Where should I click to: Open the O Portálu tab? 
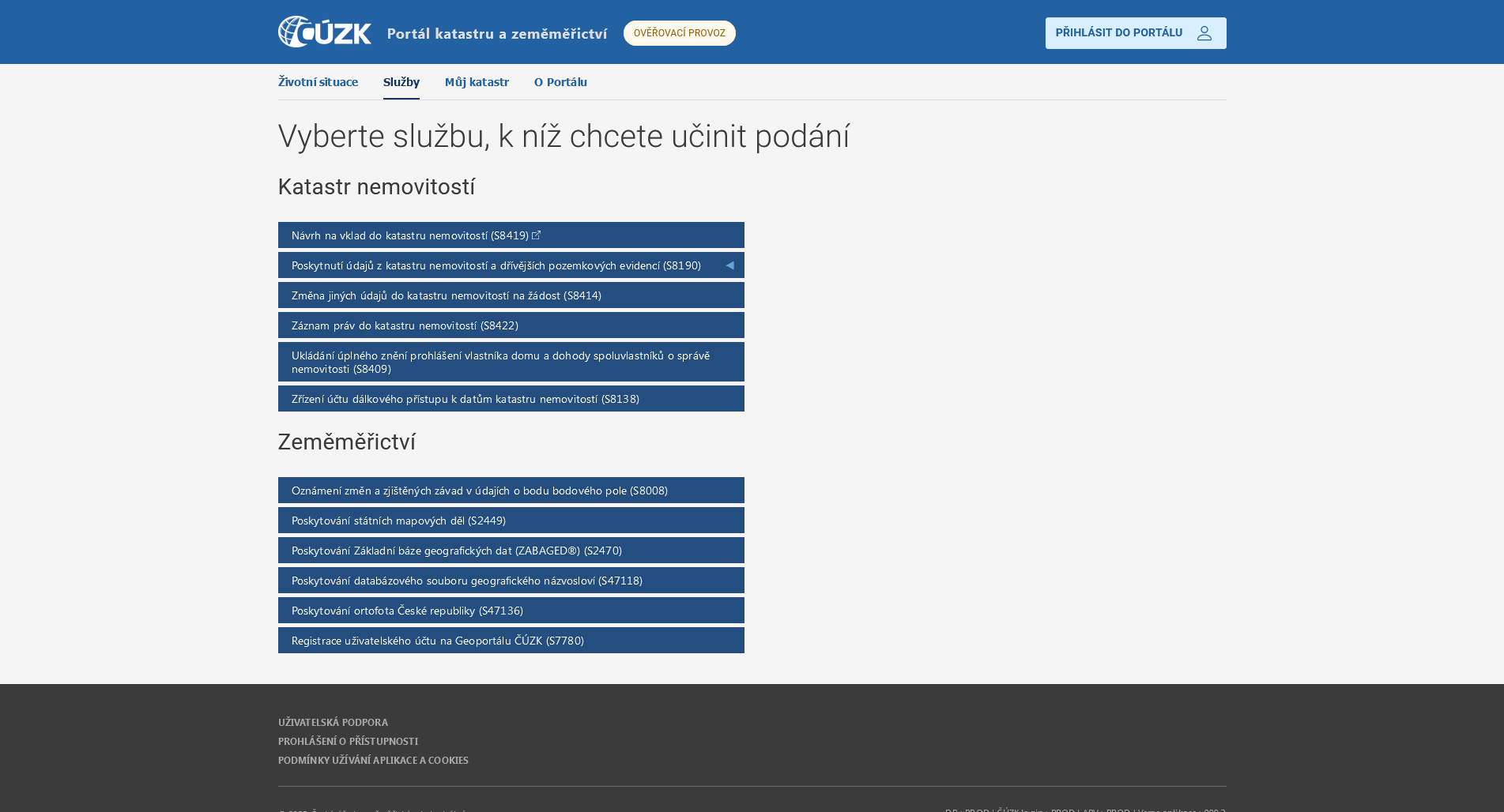(560, 82)
